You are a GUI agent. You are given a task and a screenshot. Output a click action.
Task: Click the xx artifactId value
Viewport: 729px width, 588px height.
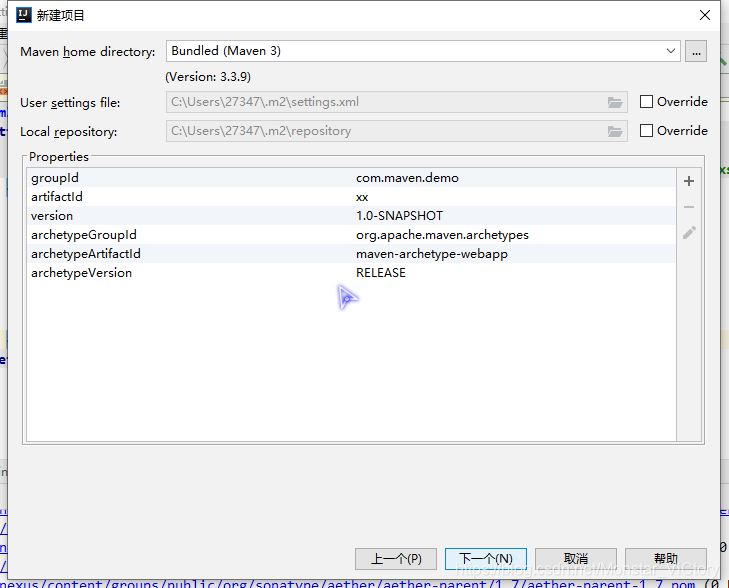[362, 197]
